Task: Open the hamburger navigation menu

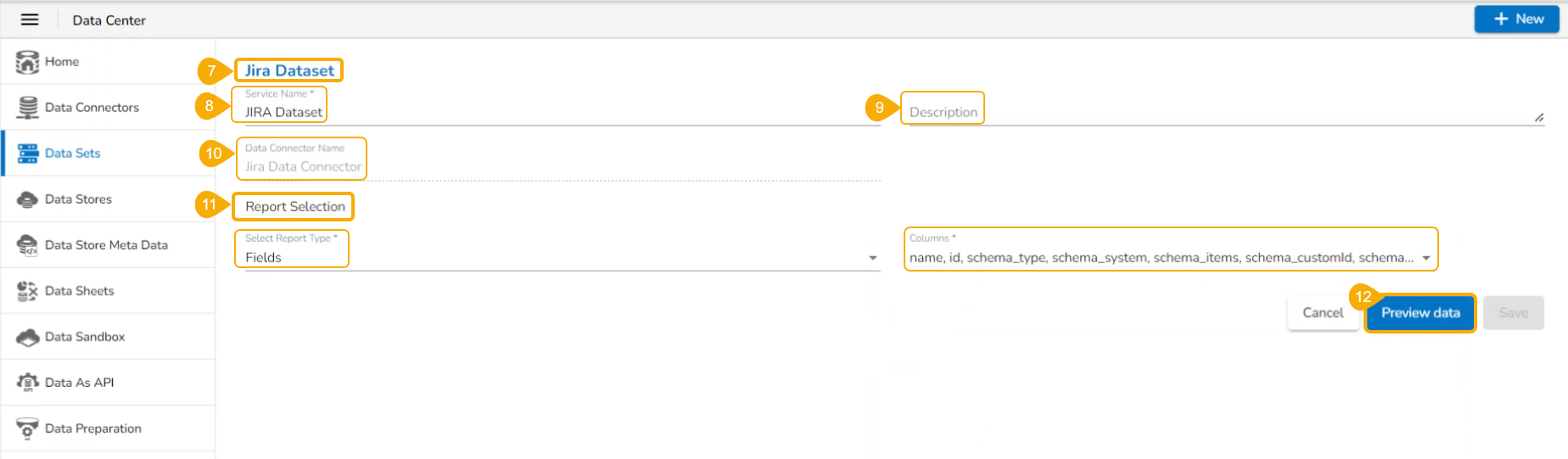Action: pos(30,20)
